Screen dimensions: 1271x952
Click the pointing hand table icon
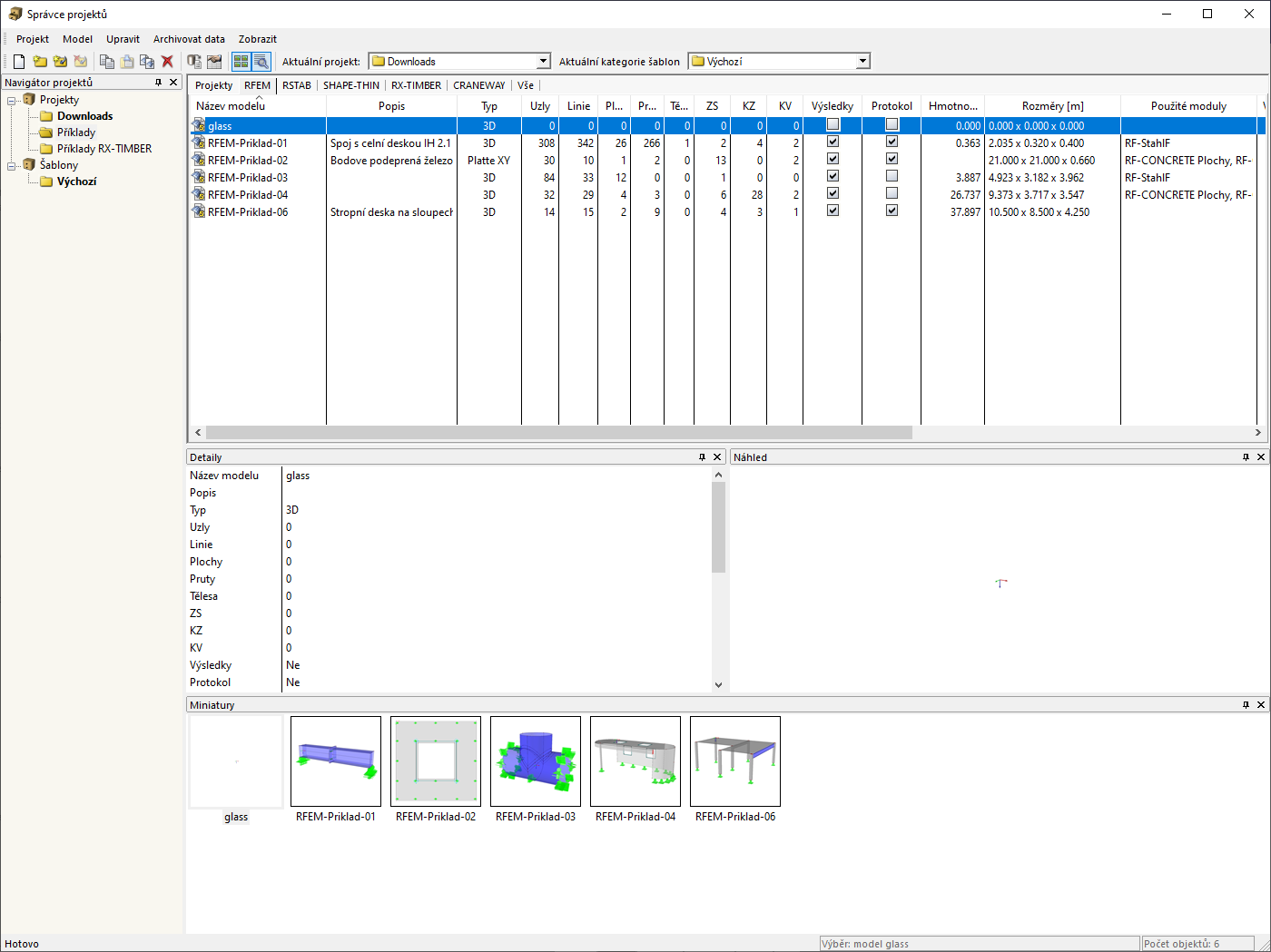214,62
